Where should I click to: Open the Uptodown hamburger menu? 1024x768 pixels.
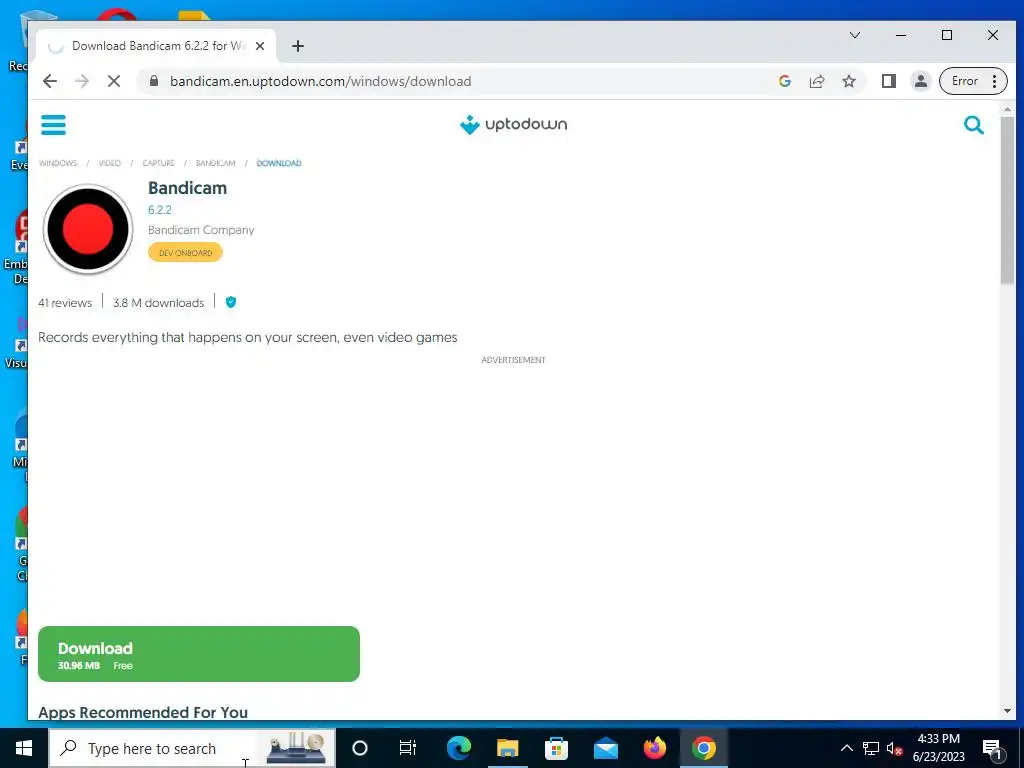tap(54, 125)
